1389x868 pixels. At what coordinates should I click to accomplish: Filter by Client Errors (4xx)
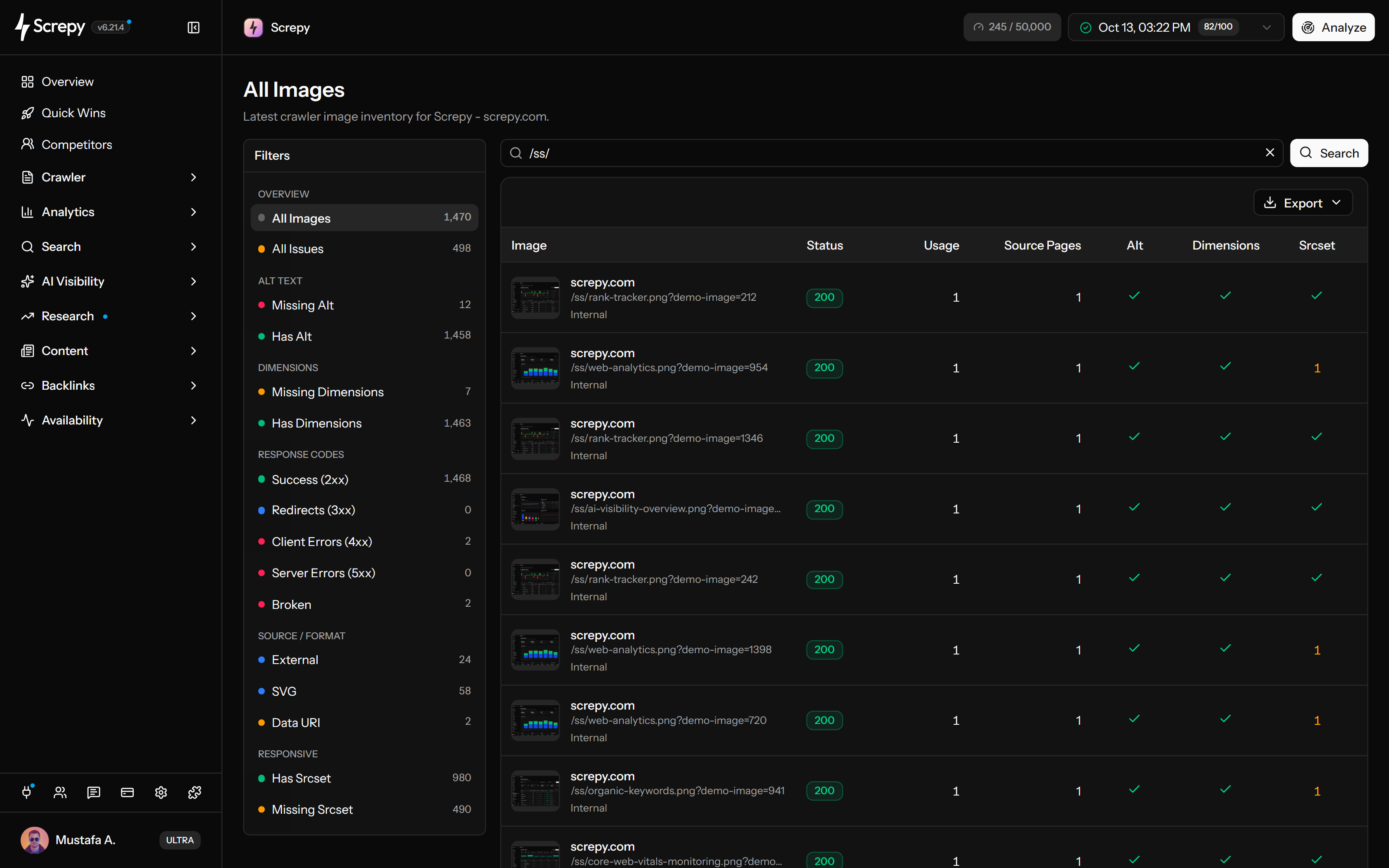[365, 541]
